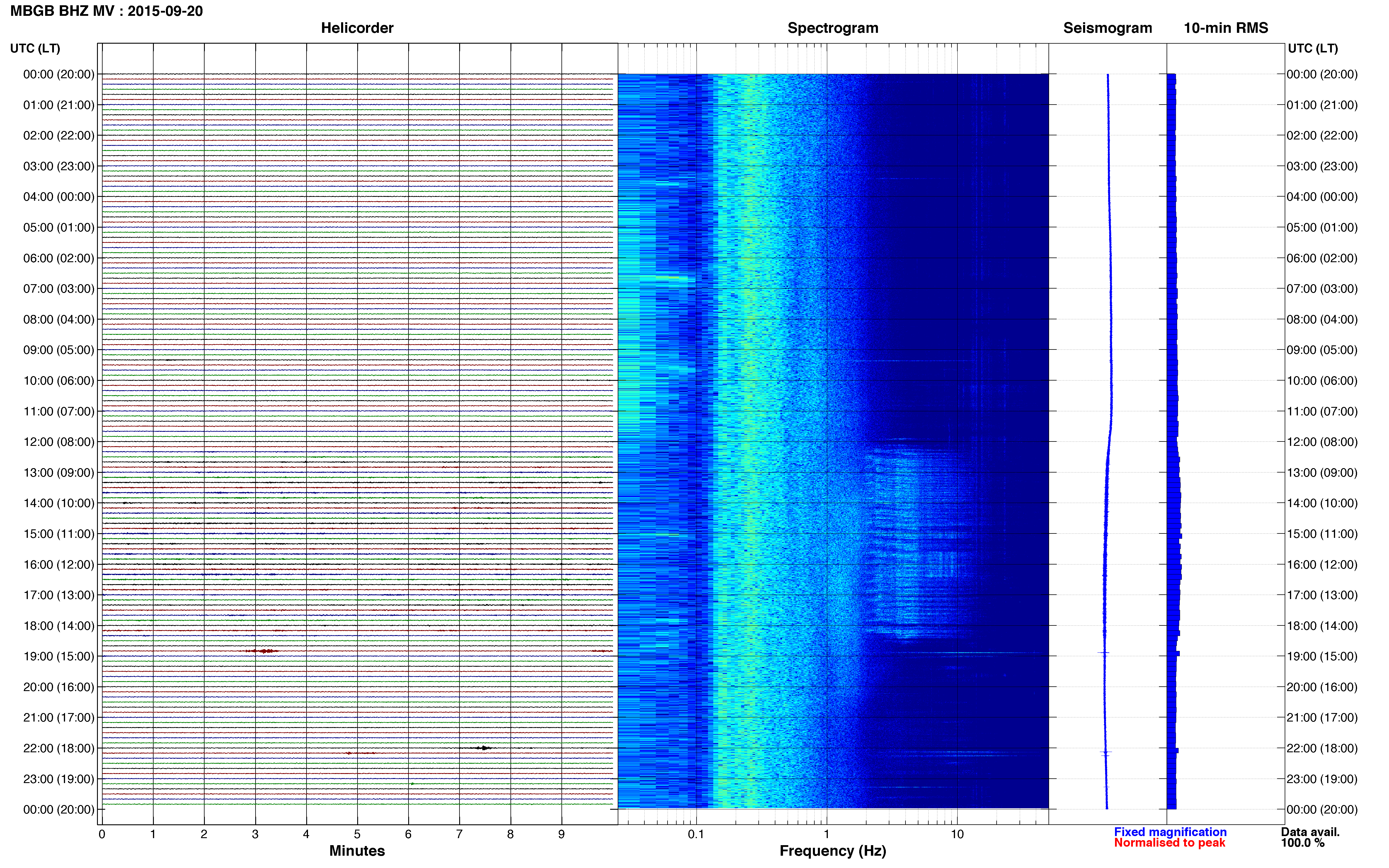Click the left axis label '12:00 (08:00)'
The image size is (1389, 868).
(x=59, y=442)
